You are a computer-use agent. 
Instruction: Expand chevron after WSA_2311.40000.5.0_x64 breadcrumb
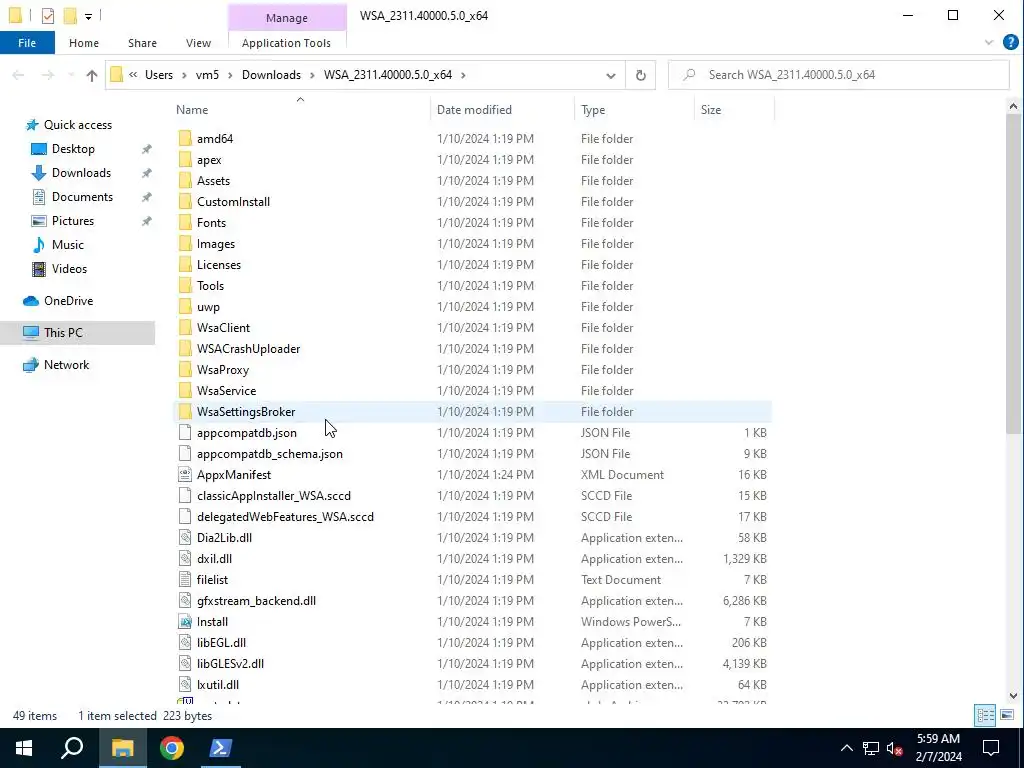pos(463,75)
